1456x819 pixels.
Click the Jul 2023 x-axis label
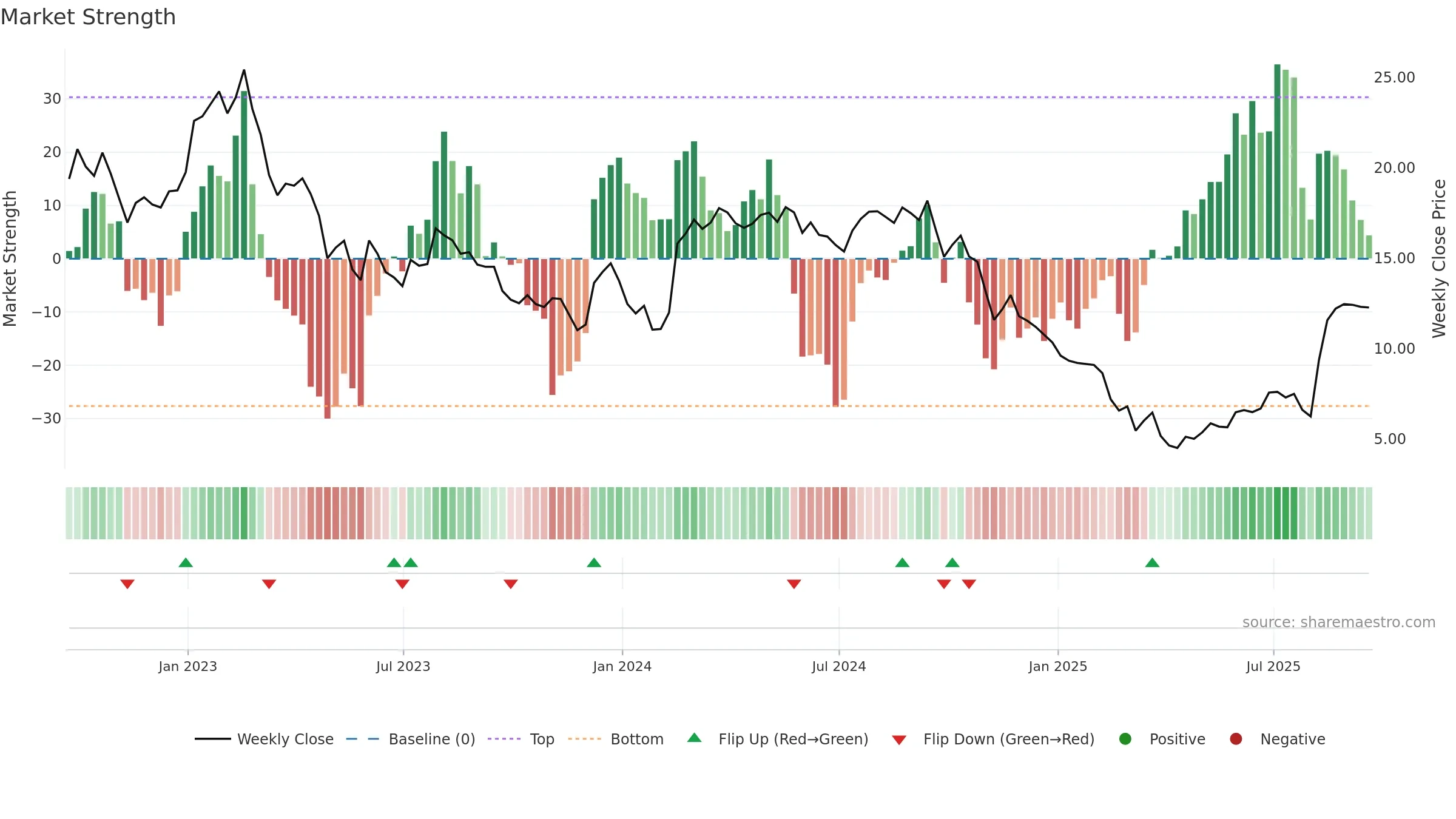point(403,666)
